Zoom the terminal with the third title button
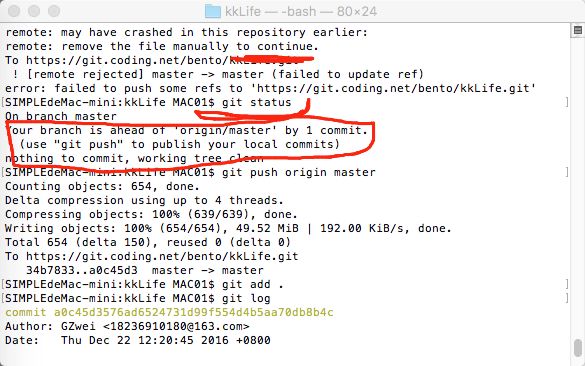The width and height of the screenshot is (585, 366). (x=54, y=11)
